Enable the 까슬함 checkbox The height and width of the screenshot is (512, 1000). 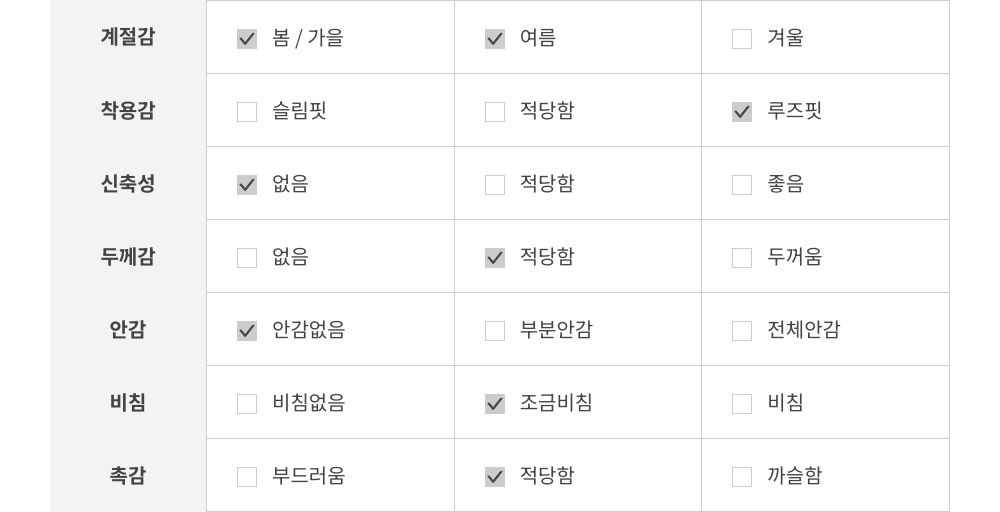coord(742,477)
